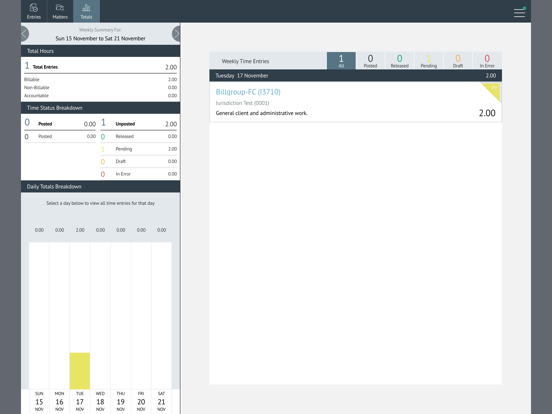
Task: Select Saturday 21 Nov day column
Action: coord(161,402)
